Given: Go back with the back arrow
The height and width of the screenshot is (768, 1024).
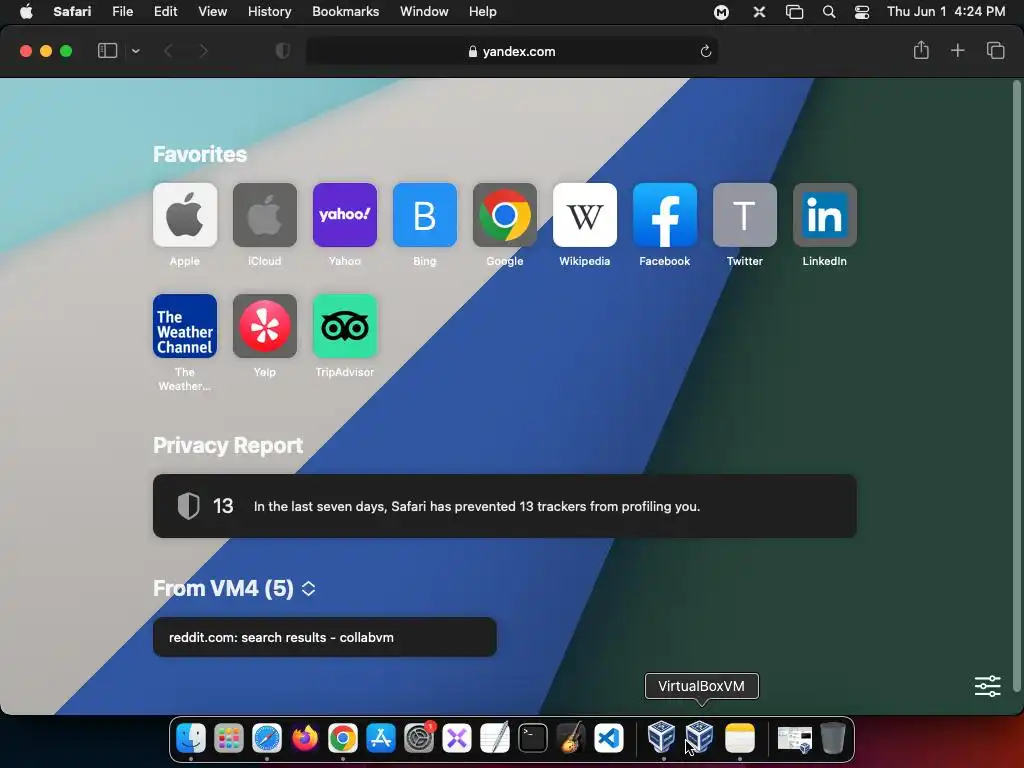Looking at the screenshot, I should (168, 51).
